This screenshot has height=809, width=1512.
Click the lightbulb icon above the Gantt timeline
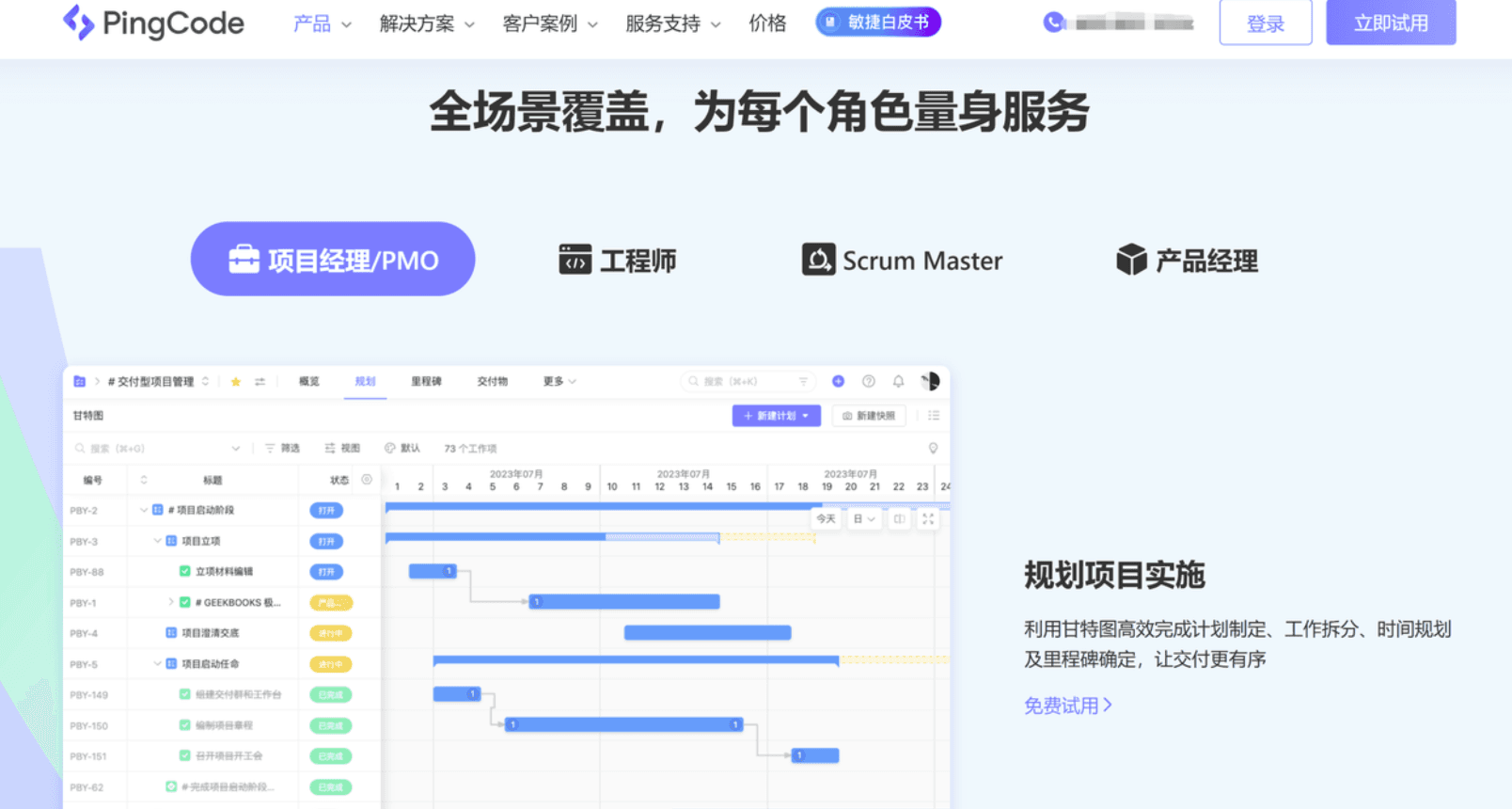pos(933,449)
